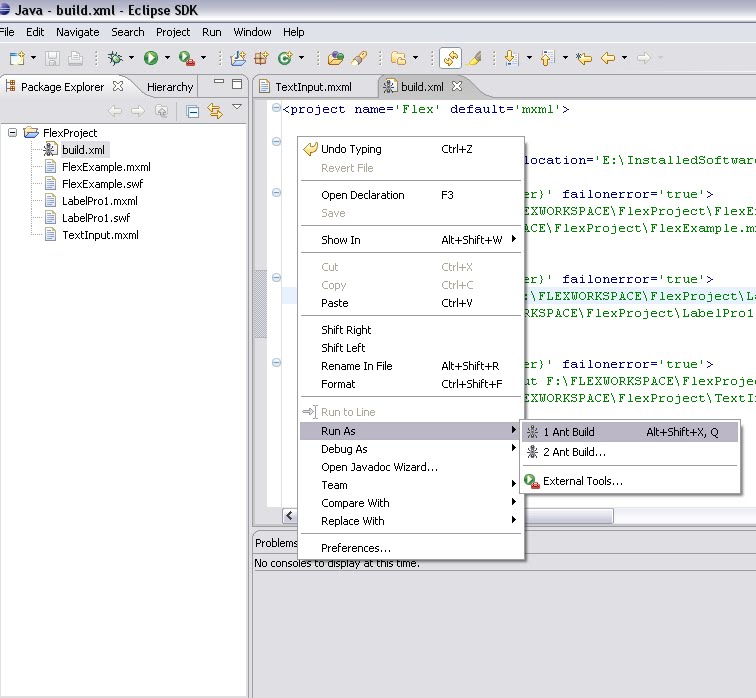Close the build.xml editor tab
Image resolution: width=756 pixels, height=698 pixels.
coord(457,86)
